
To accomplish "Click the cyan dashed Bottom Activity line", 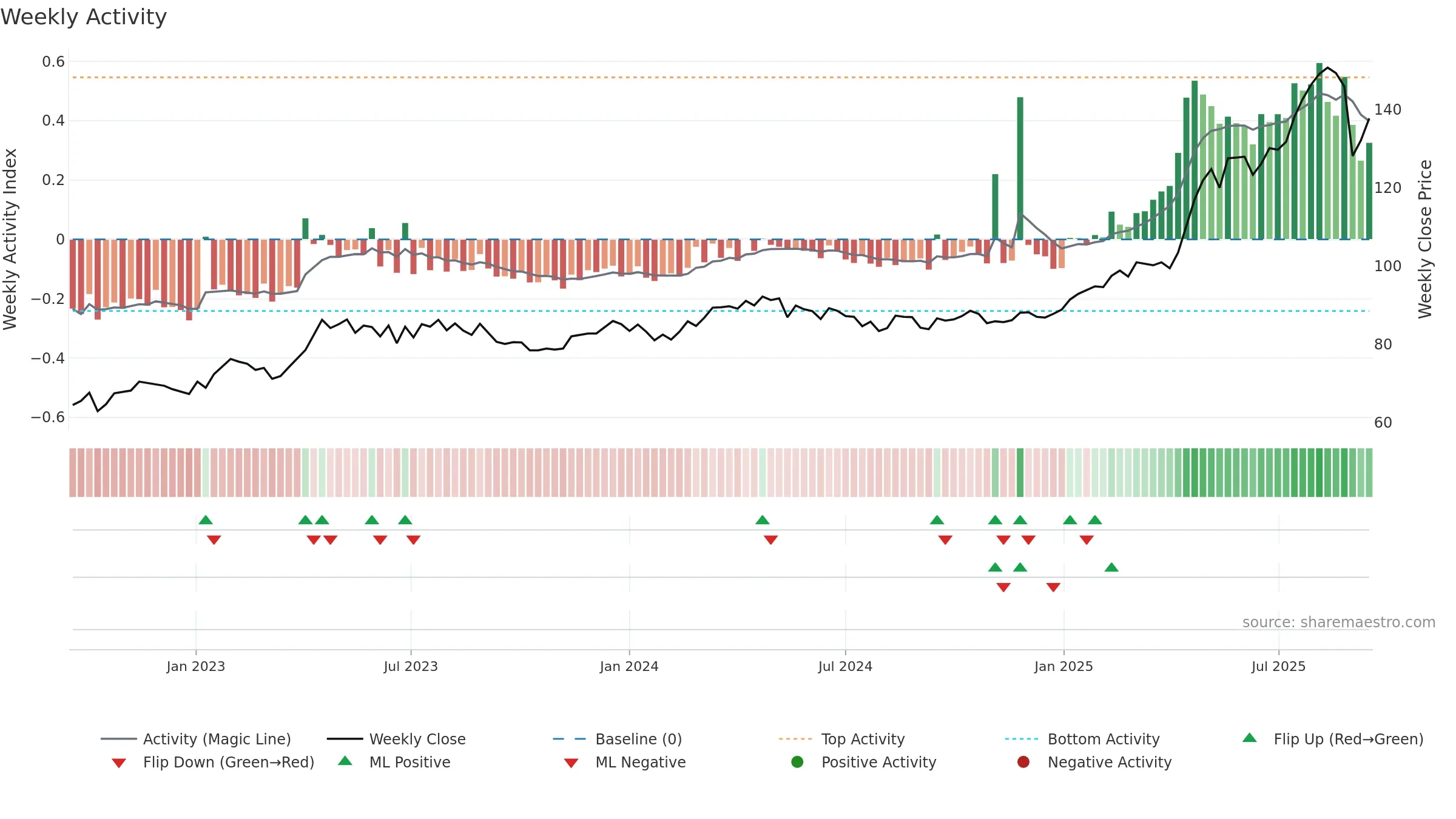I will [x=721, y=311].
